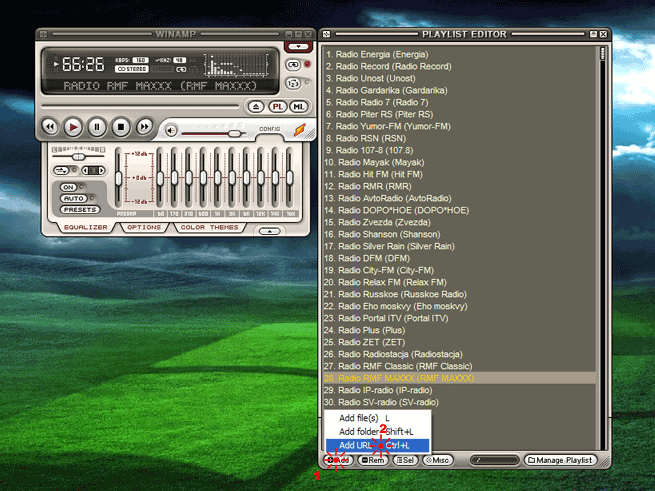The height and width of the screenshot is (491, 655).
Task: Open the Misc playlist menu
Action: [x=437, y=460]
